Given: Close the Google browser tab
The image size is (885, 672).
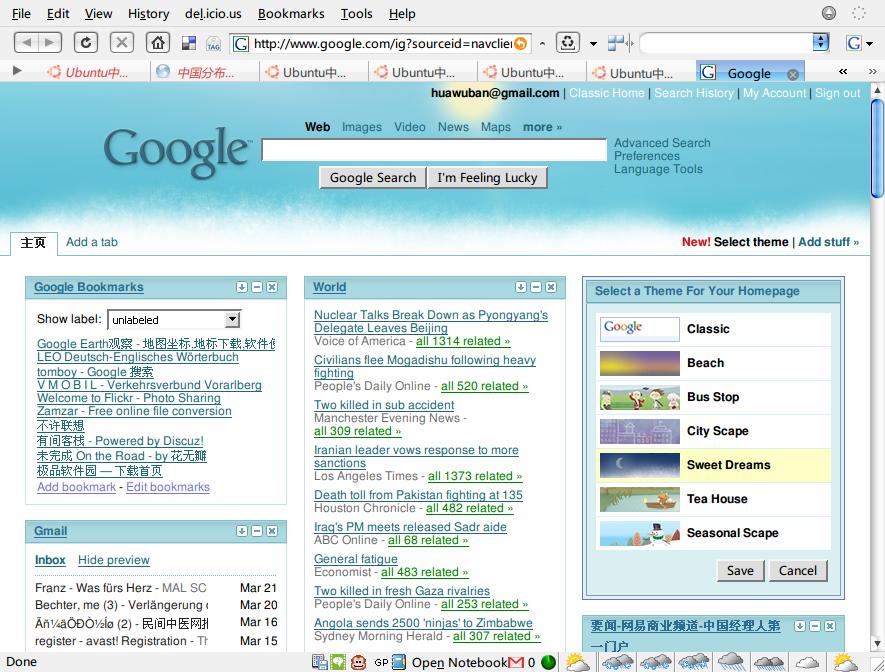Looking at the screenshot, I should pos(792,74).
